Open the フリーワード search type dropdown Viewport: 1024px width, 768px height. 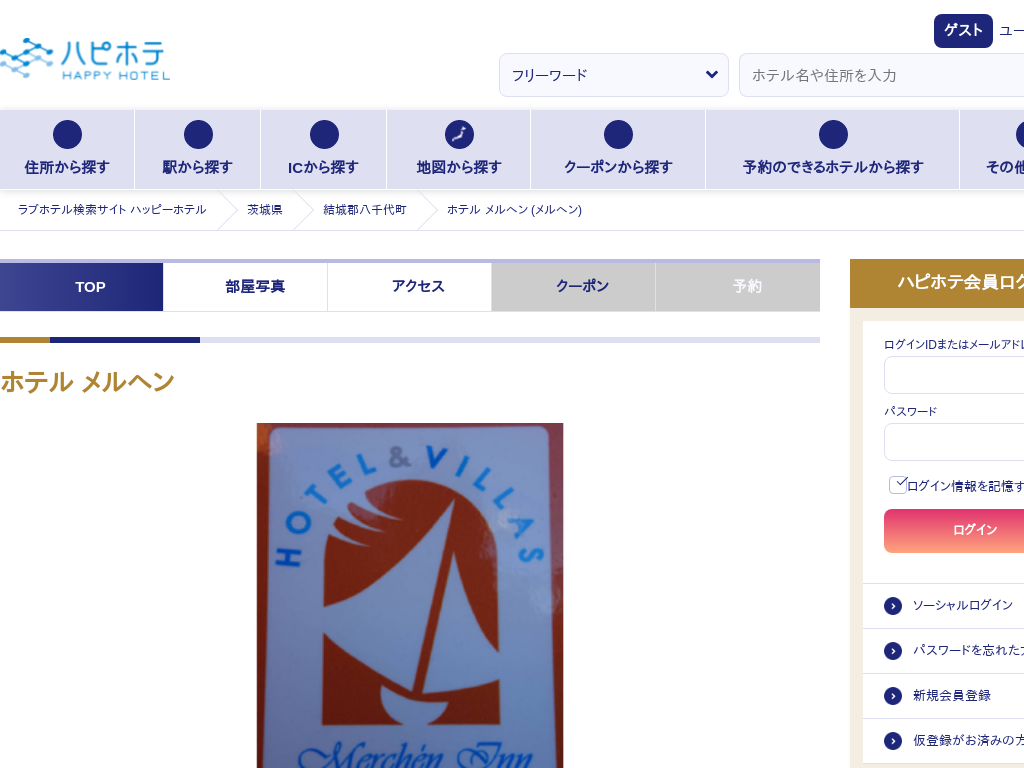(614, 75)
